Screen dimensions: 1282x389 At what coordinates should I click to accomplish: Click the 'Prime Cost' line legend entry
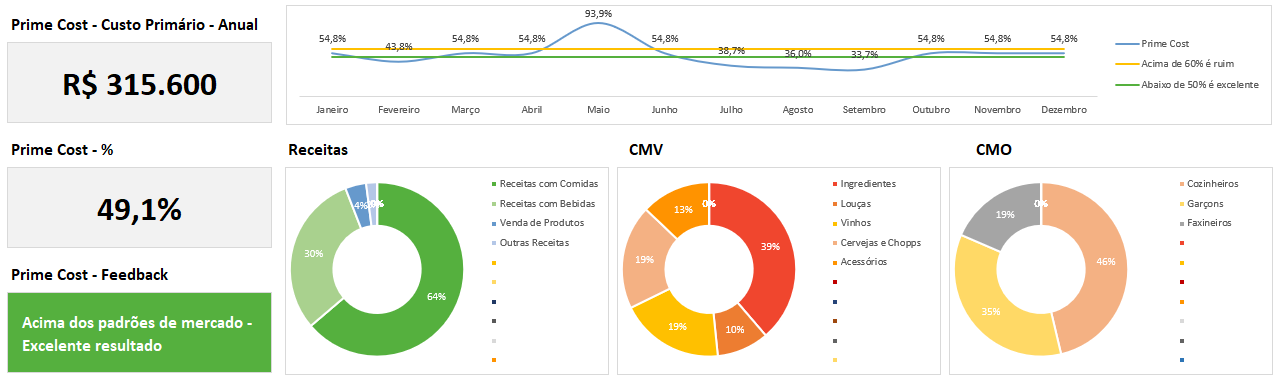pos(1152,44)
